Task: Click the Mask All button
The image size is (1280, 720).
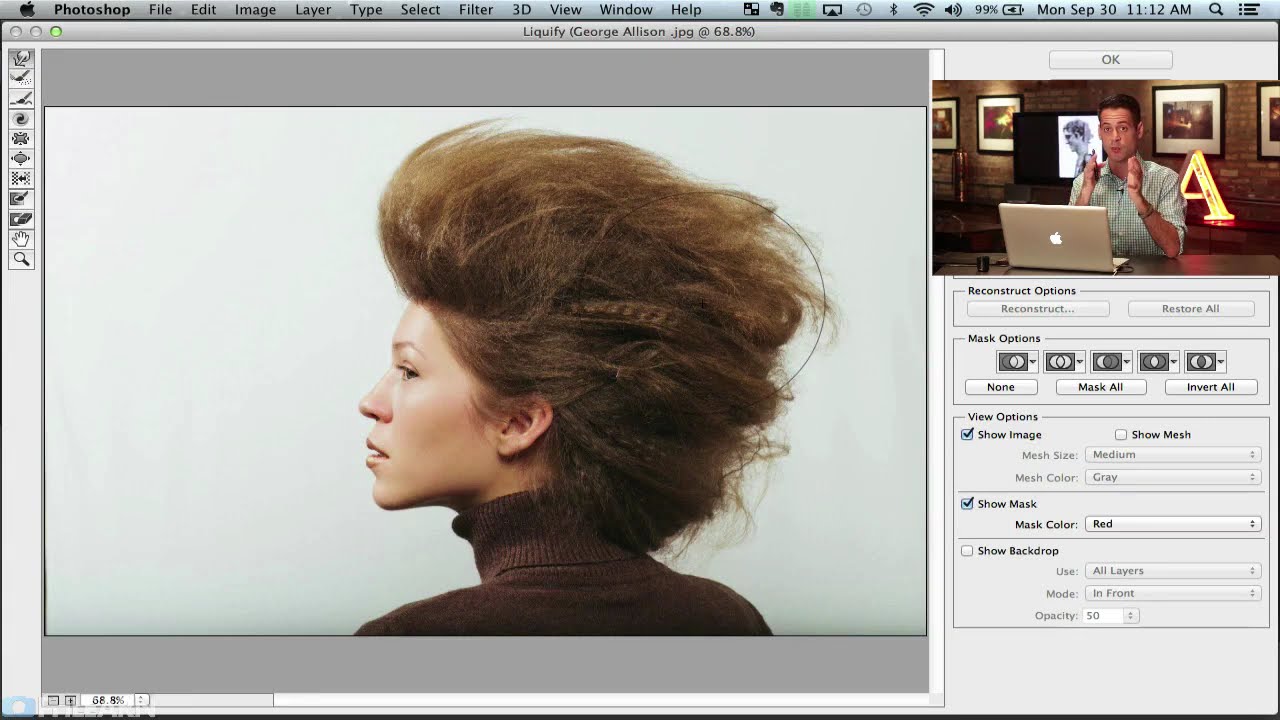Action: [x=1101, y=387]
